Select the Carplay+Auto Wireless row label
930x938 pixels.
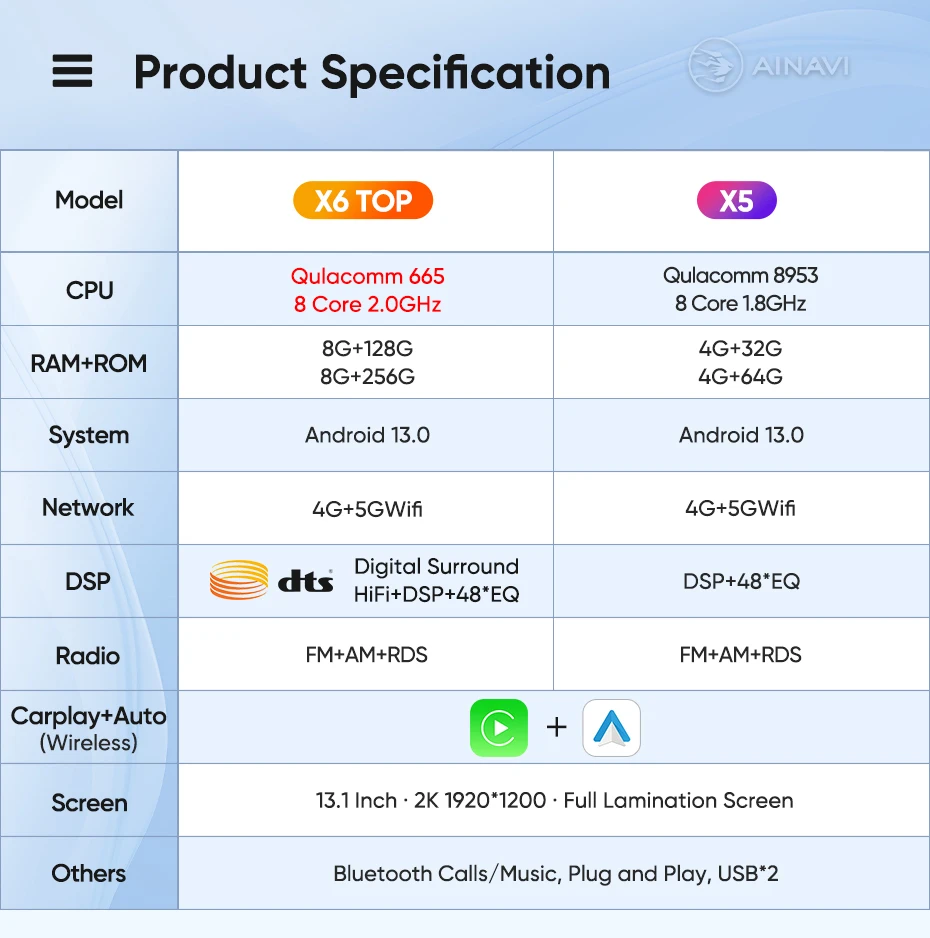click(x=89, y=728)
